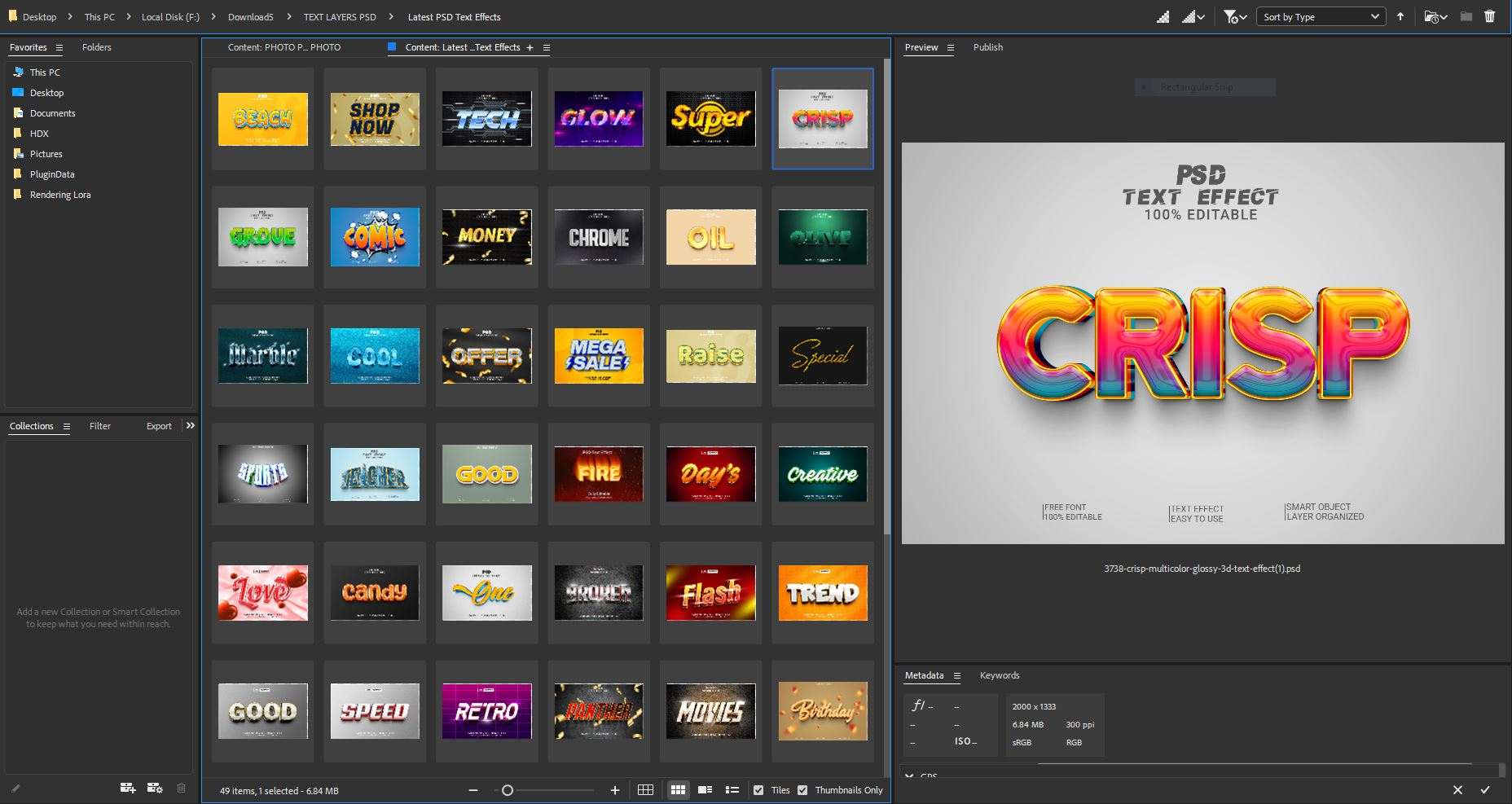The height and width of the screenshot is (804, 1512).
Task: Open the Collections panel menu
Action: tap(67, 426)
